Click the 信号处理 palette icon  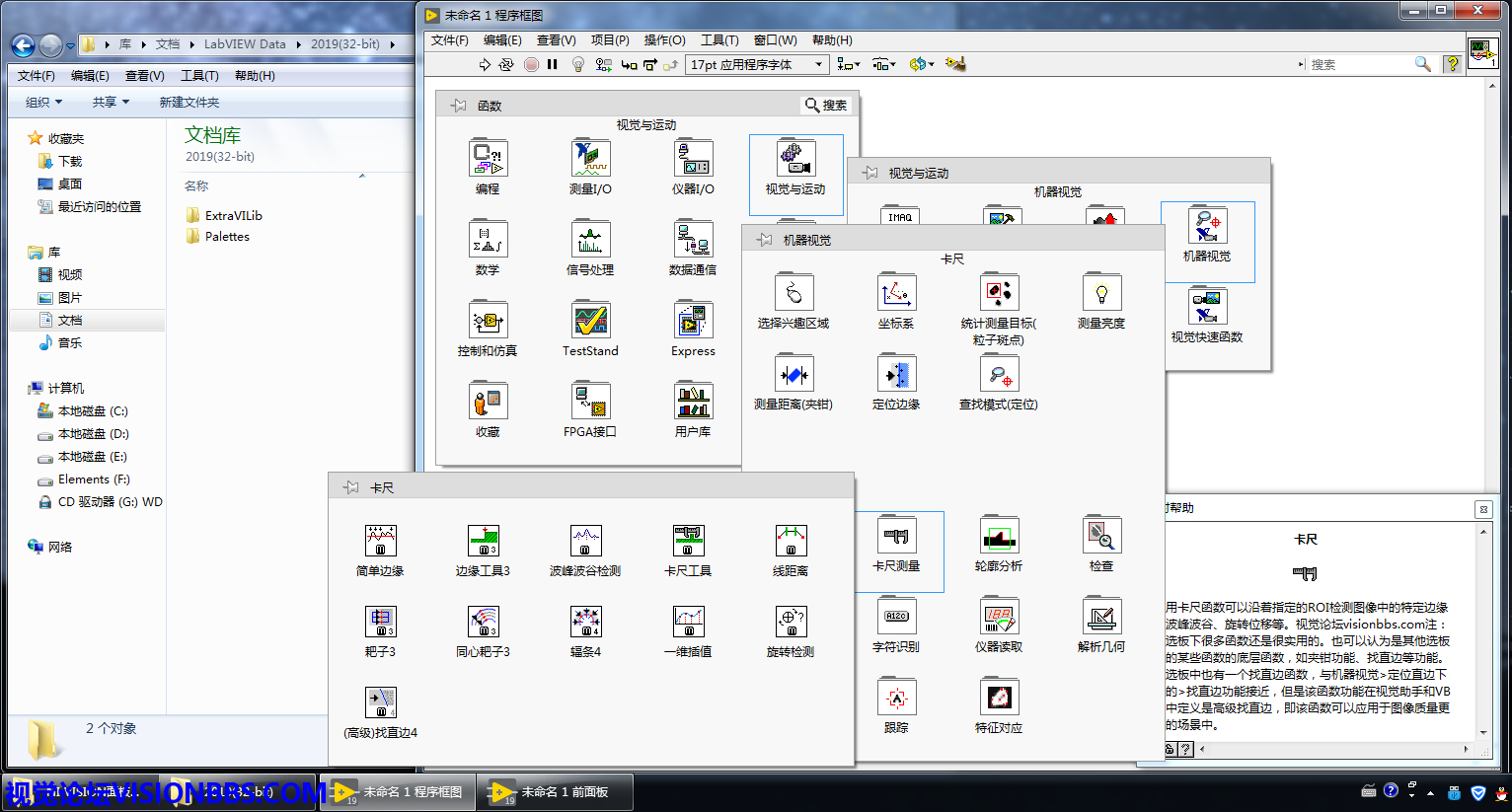click(x=590, y=241)
